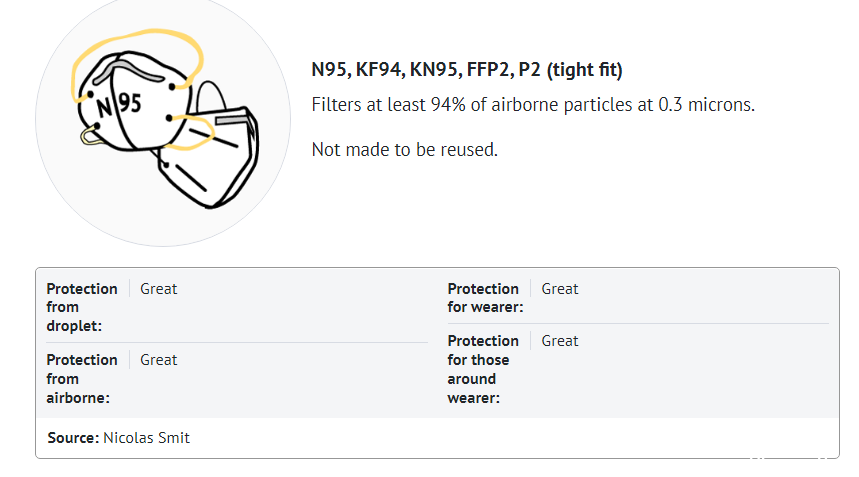Viewport: 859px width, 477px height.
Task: Click the "Protection from airborne:" label
Action: [82, 378]
